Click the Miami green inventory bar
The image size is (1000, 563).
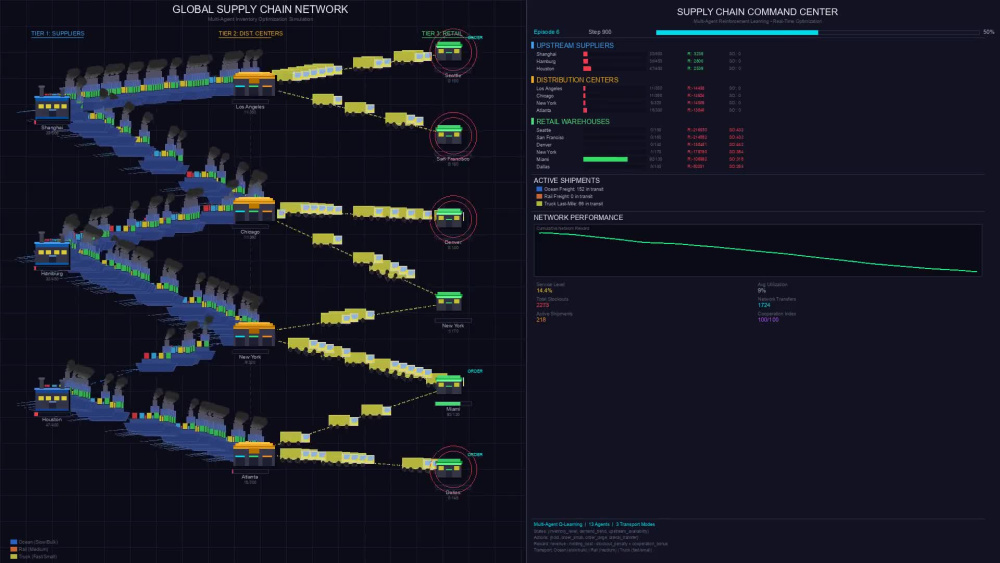point(605,159)
